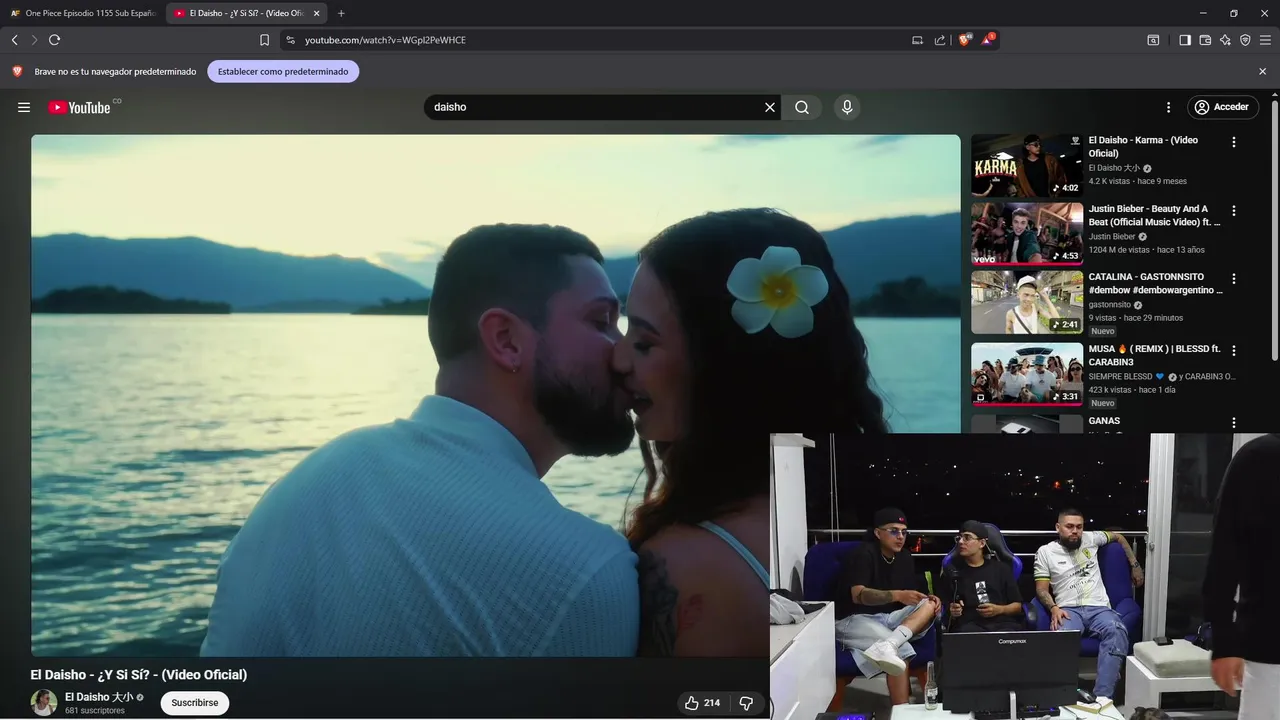This screenshot has height=720, width=1280.
Task: Open the YouTube hamburger guide menu
Action: coord(24,107)
